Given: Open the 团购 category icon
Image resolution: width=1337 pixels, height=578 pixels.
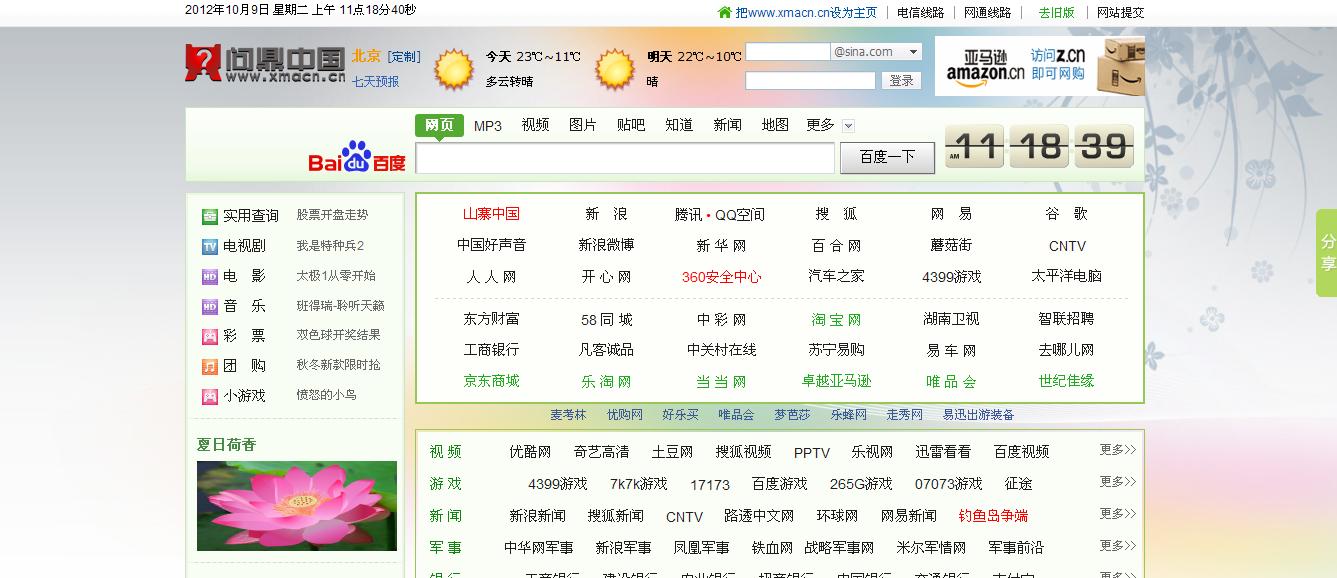Looking at the screenshot, I should [x=210, y=366].
